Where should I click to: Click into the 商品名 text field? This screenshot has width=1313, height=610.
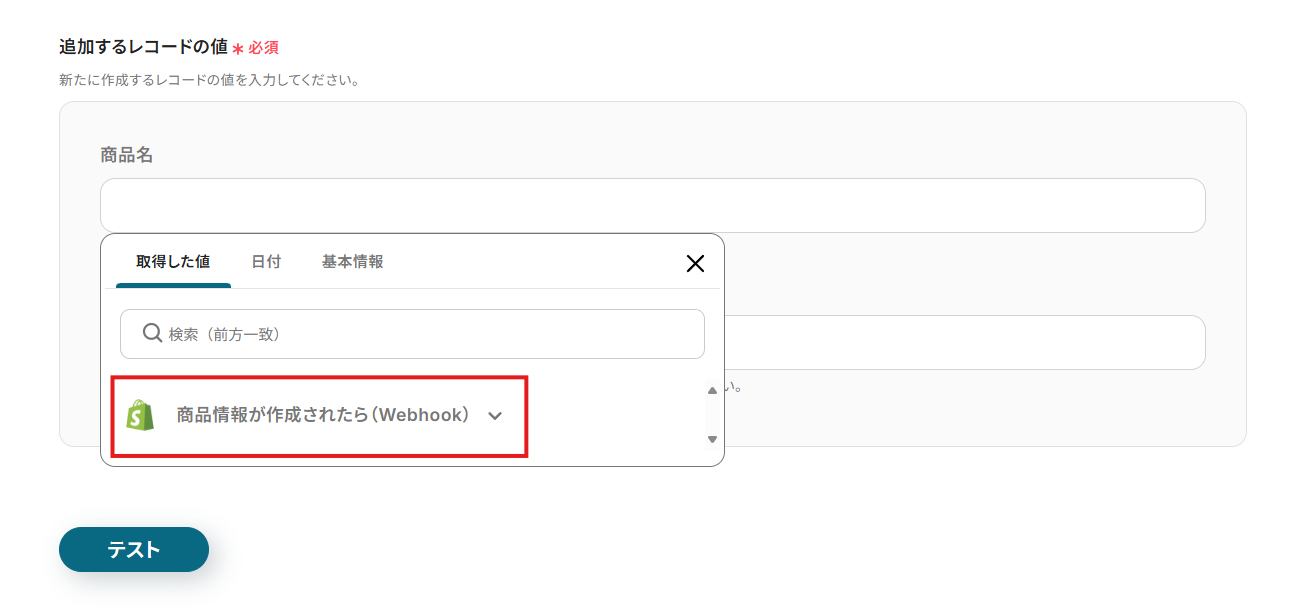tap(652, 206)
